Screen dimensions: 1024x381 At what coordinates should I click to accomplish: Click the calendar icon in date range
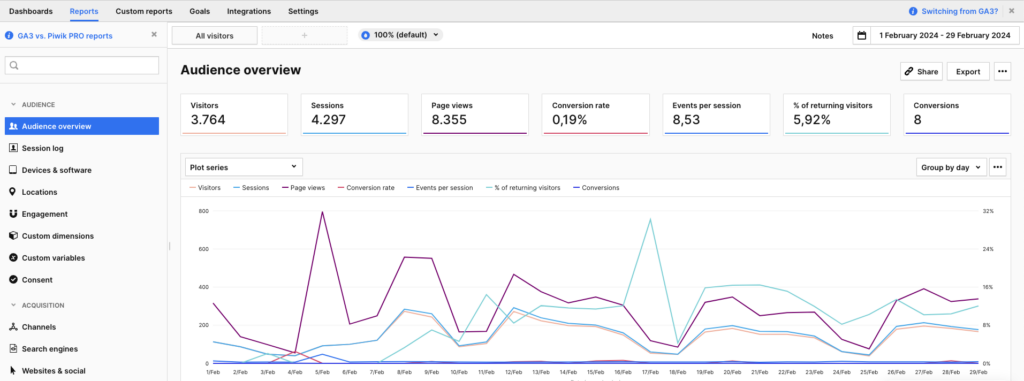pyautogui.click(x=862, y=35)
